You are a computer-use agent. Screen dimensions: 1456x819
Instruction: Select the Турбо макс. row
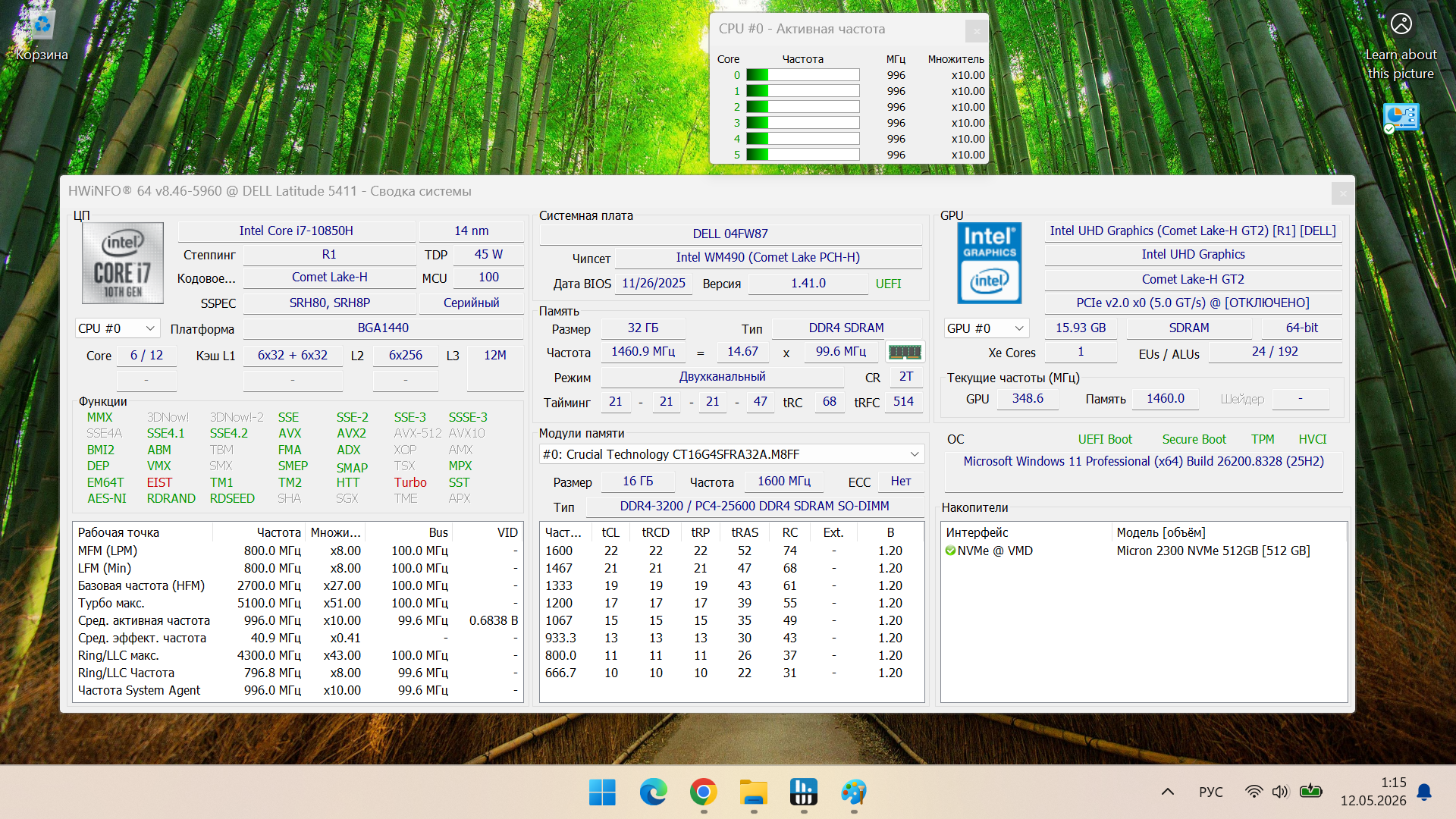pyautogui.click(x=298, y=603)
